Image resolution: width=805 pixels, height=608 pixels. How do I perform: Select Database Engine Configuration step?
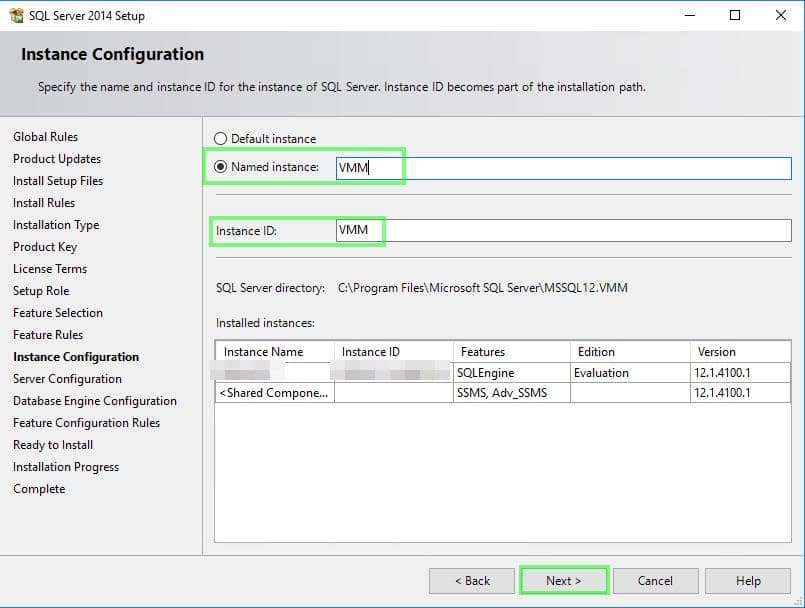point(95,401)
